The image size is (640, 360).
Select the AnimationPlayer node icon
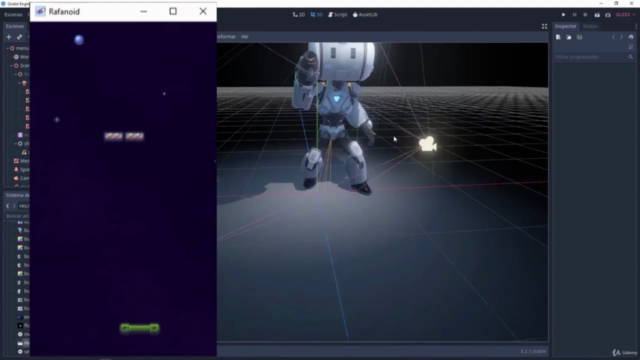point(20,135)
